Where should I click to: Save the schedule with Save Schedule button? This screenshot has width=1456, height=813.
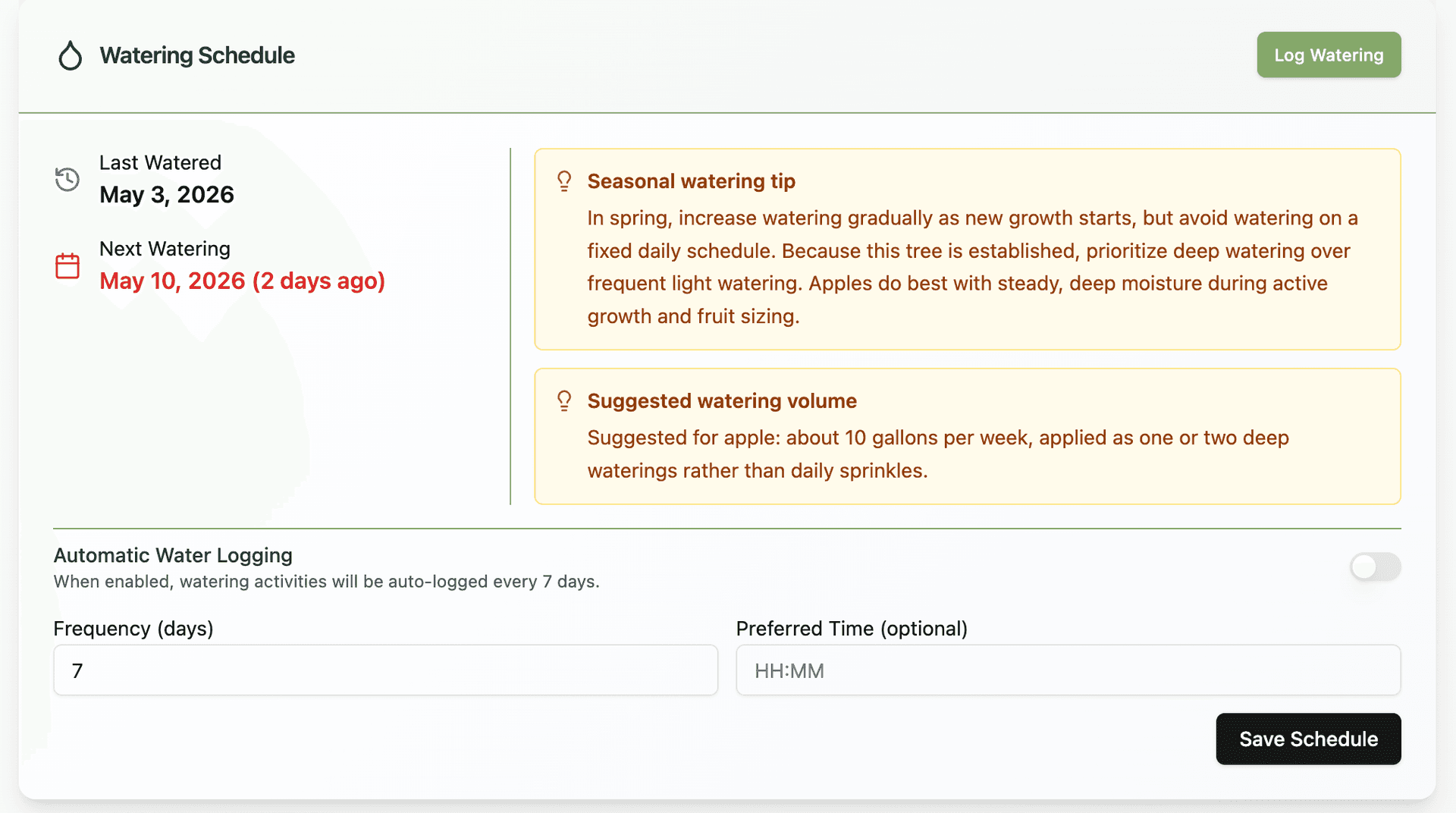click(1308, 739)
